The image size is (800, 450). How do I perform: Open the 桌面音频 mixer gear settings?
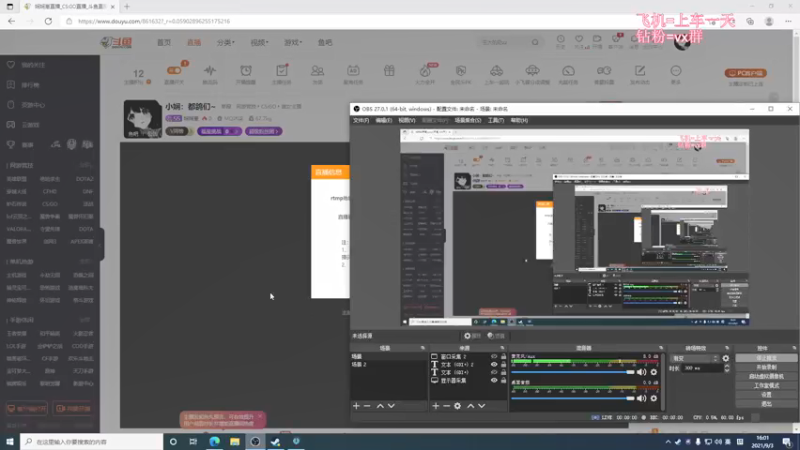[654, 398]
